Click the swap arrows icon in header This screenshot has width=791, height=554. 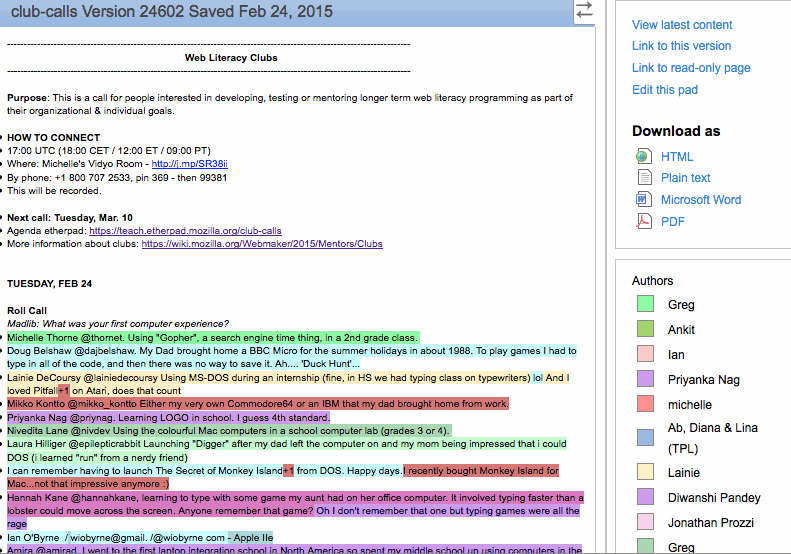[584, 11]
